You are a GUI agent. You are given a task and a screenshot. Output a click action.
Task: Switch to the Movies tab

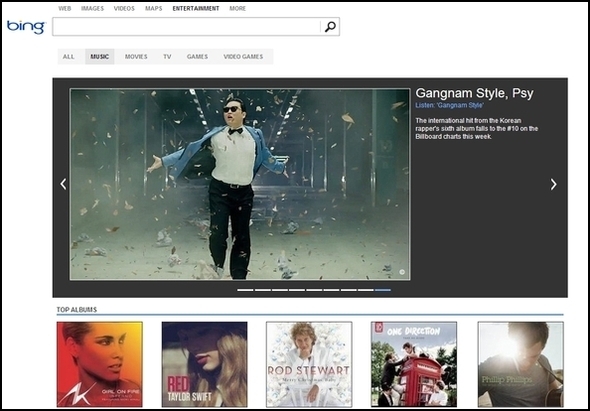click(x=136, y=56)
